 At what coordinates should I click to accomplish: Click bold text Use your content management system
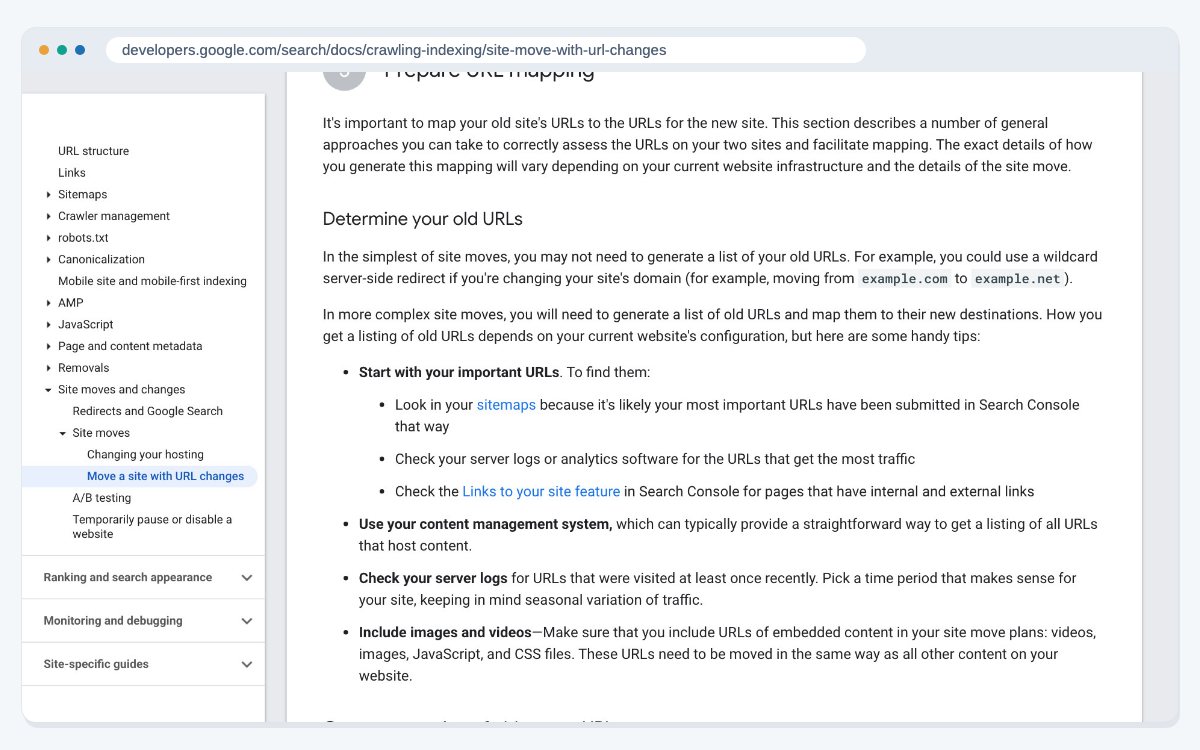(x=485, y=524)
